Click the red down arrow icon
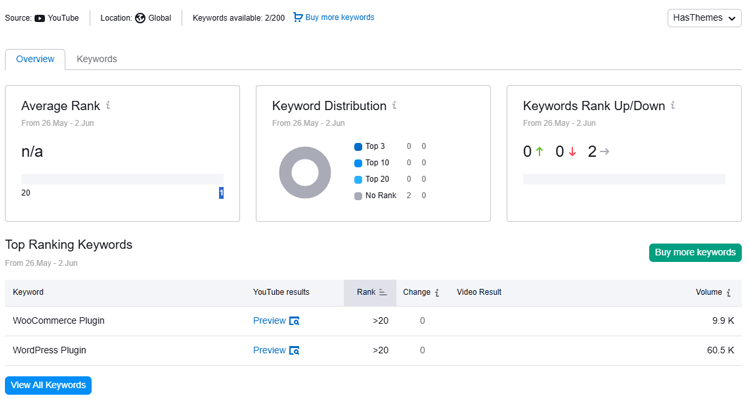 tap(572, 152)
